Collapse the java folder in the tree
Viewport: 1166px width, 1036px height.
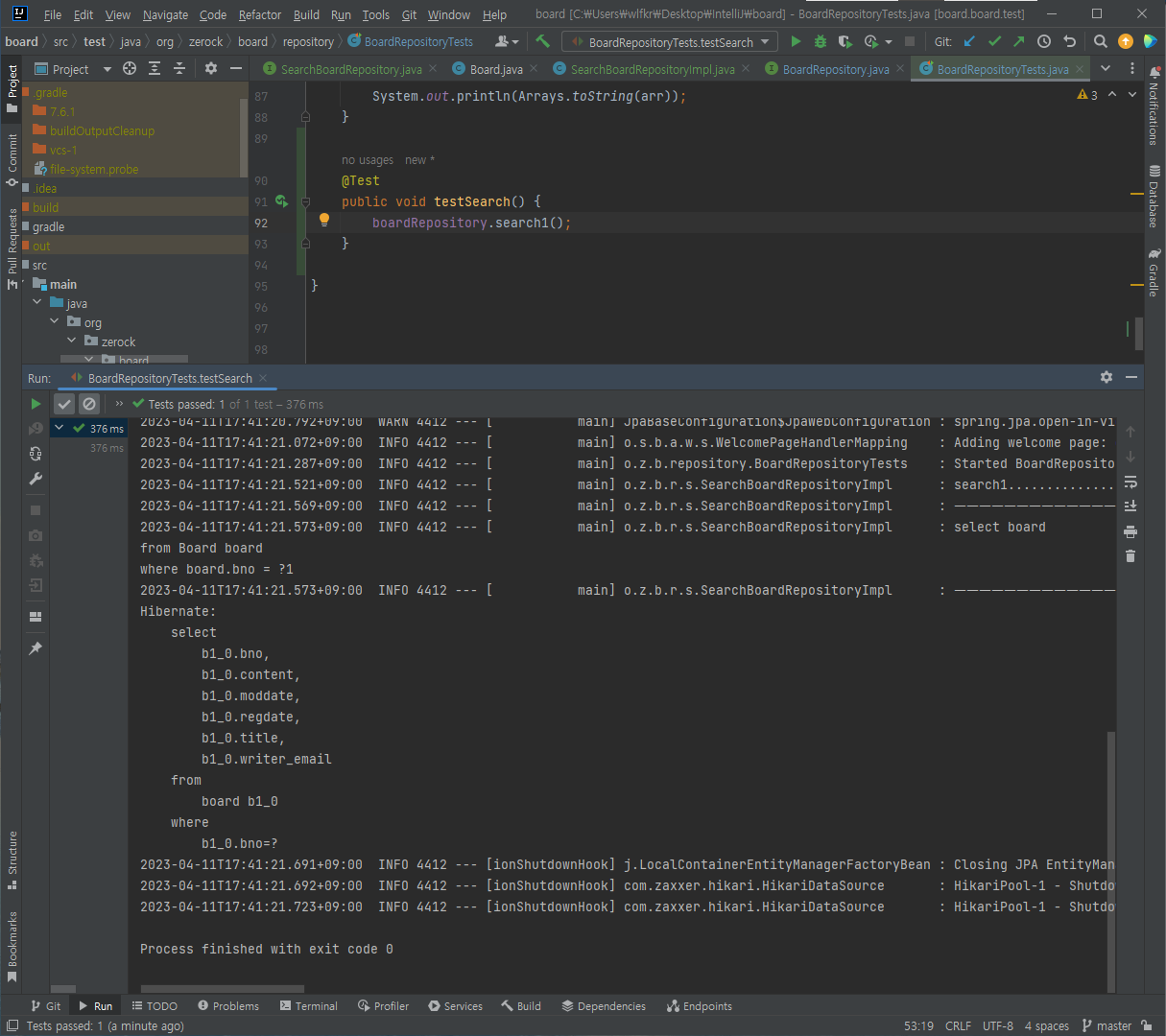click(37, 303)
